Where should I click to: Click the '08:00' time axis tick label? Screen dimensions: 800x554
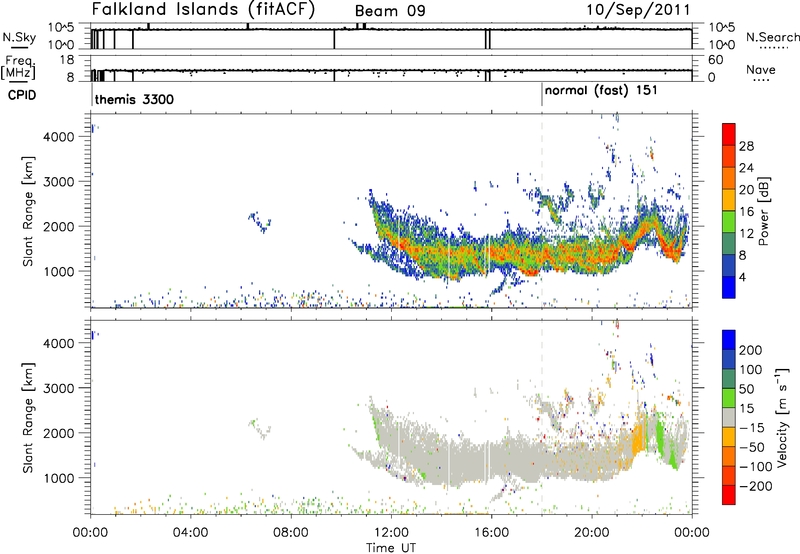[291, 533]
